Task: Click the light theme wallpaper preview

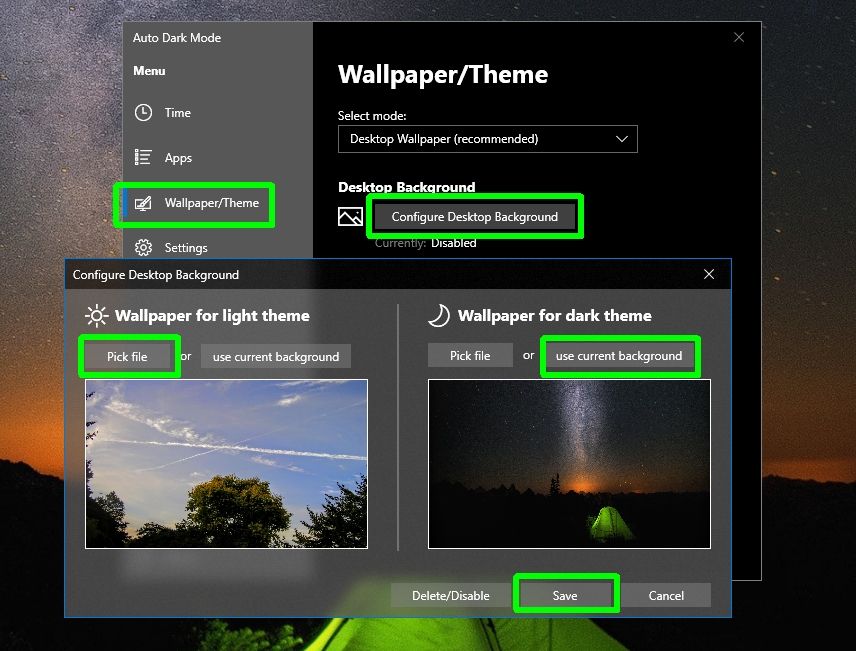Action: 226,463
